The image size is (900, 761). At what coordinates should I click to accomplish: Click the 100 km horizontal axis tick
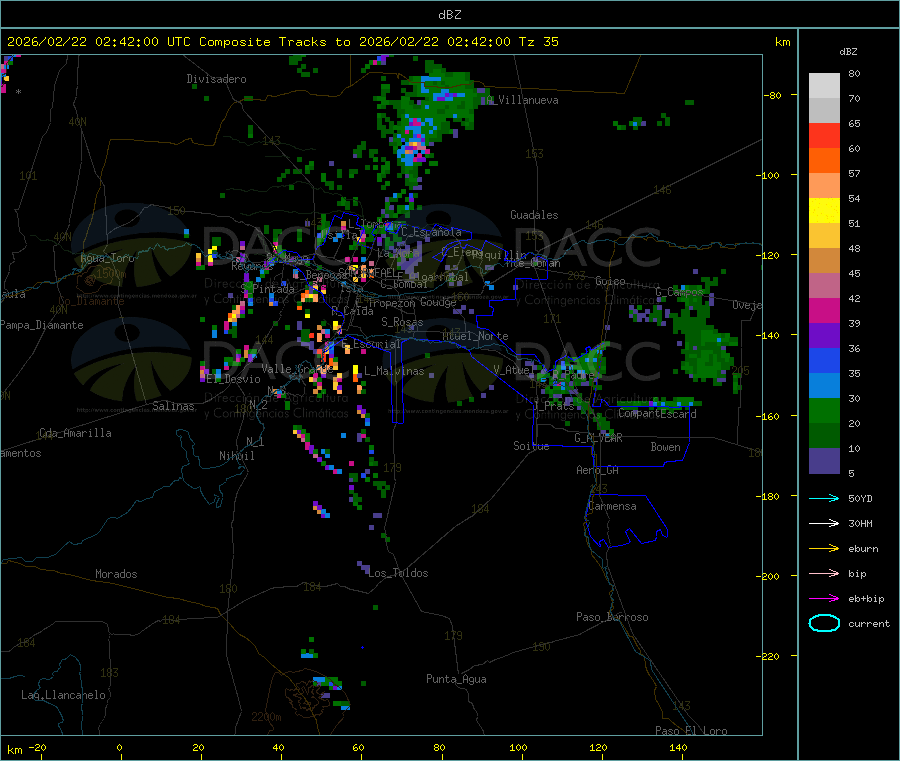518,747
